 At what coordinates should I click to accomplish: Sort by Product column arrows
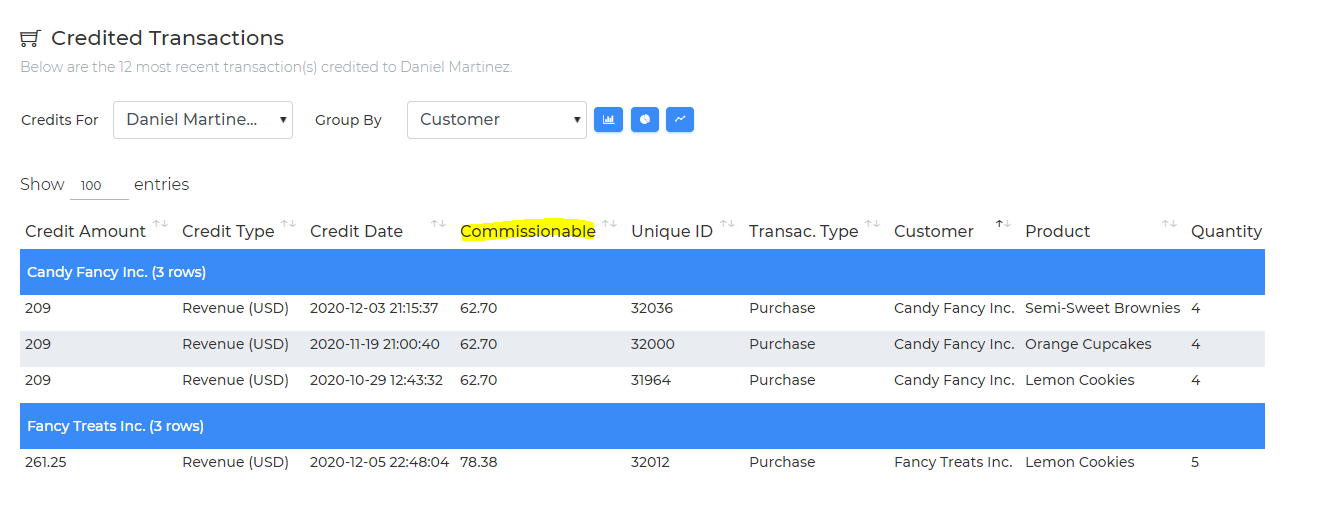(1169, 224)
